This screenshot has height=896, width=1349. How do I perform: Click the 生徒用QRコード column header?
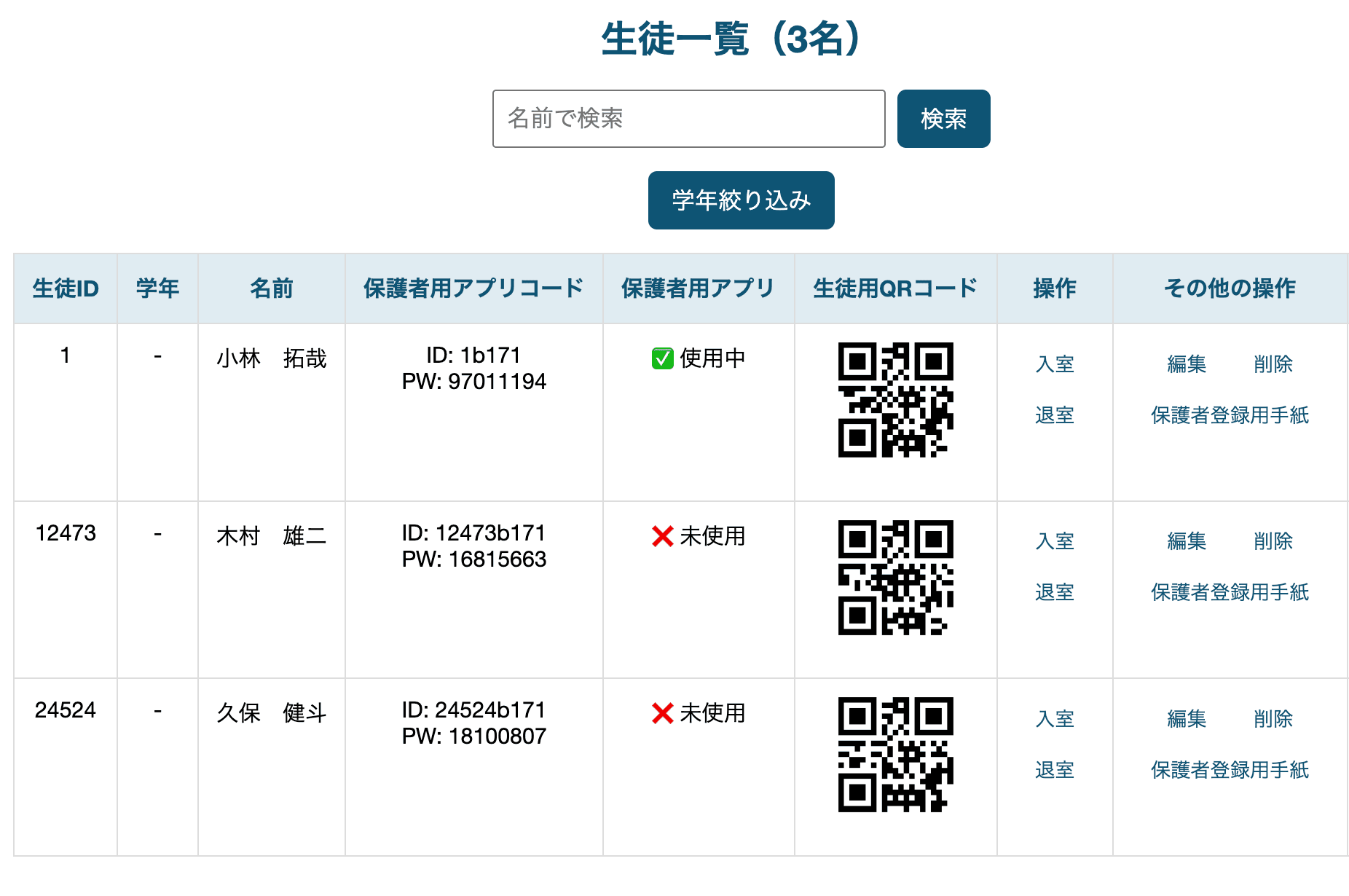pos(895,288)
